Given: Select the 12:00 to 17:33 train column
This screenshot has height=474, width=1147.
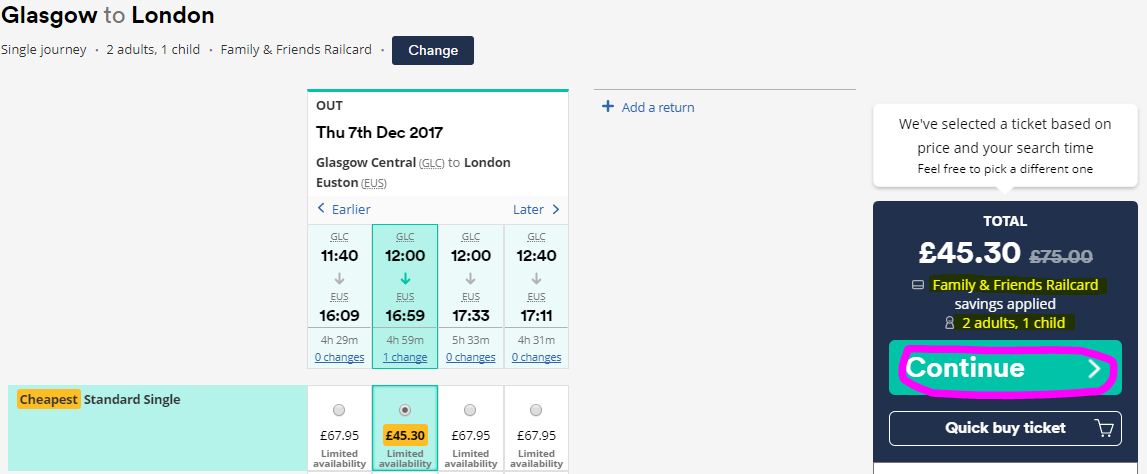Looking at the screenshot, I should (x=470, y=275).
